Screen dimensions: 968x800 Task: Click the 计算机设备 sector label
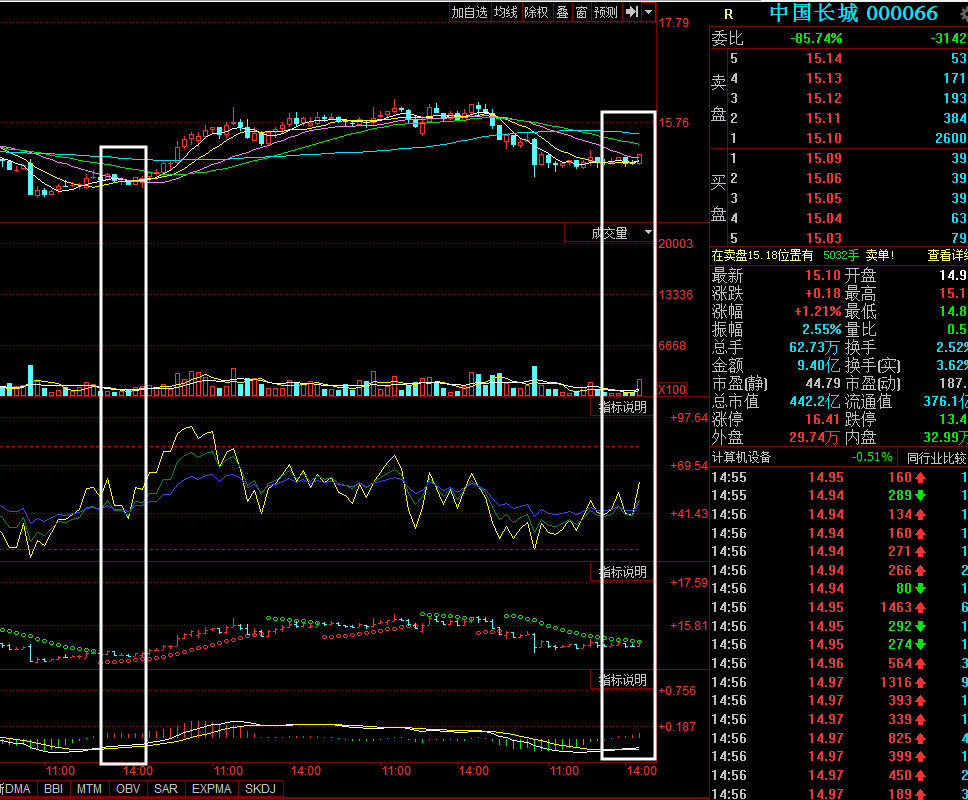pos(741,457)
